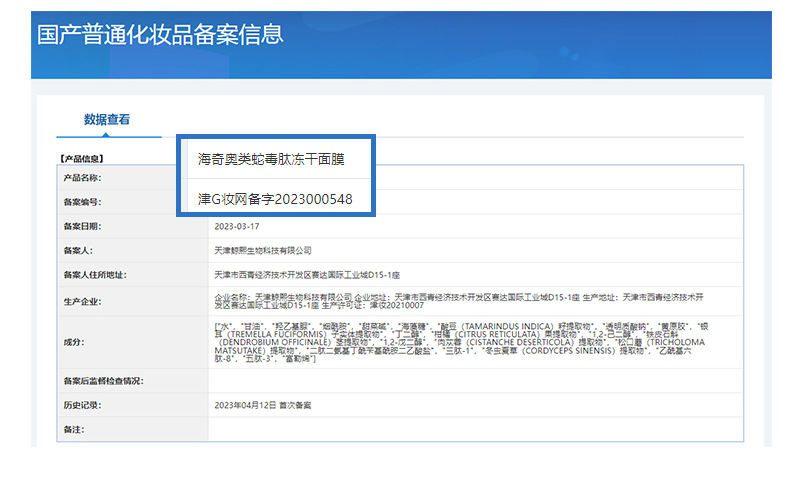Click the 国产普通化妆品备案信息 page title

click(x=160, y=35)
